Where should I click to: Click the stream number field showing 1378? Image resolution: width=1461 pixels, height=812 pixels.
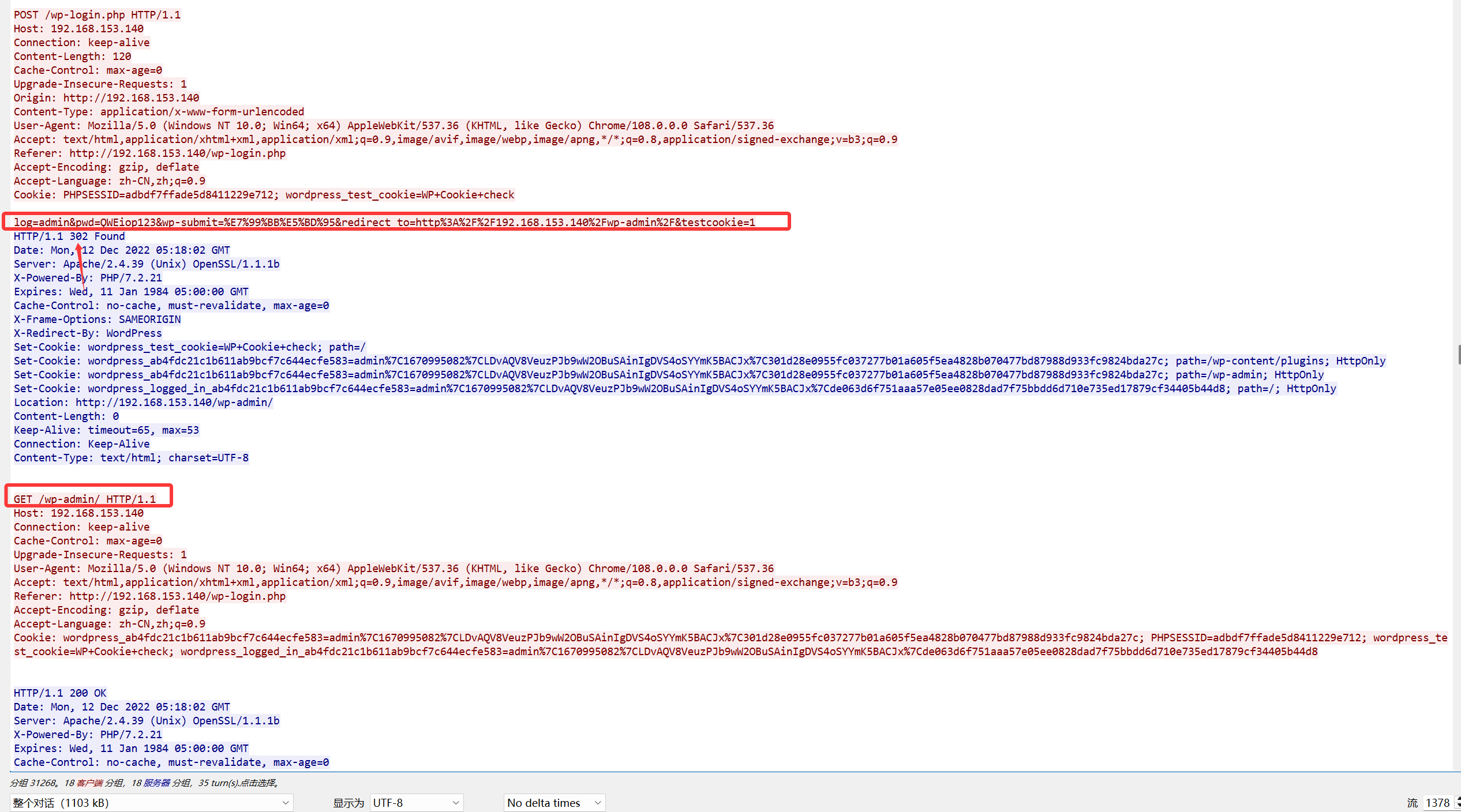pos(1437,803)
